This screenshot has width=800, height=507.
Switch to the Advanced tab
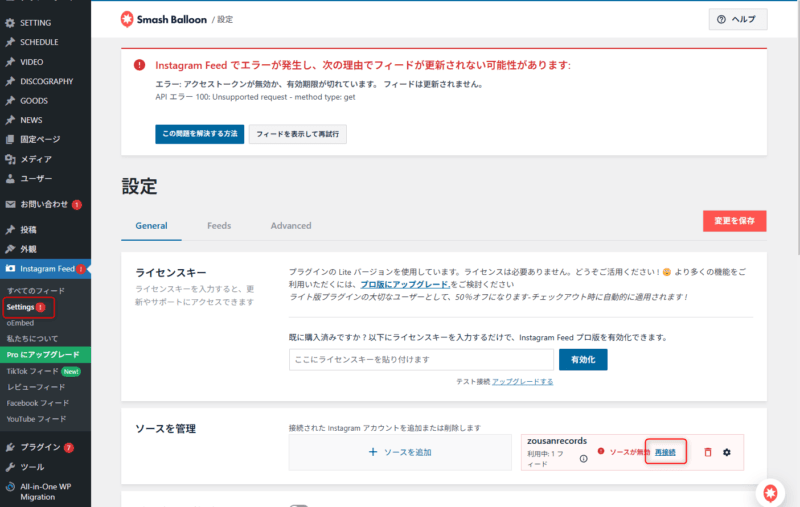click(291, 226)
